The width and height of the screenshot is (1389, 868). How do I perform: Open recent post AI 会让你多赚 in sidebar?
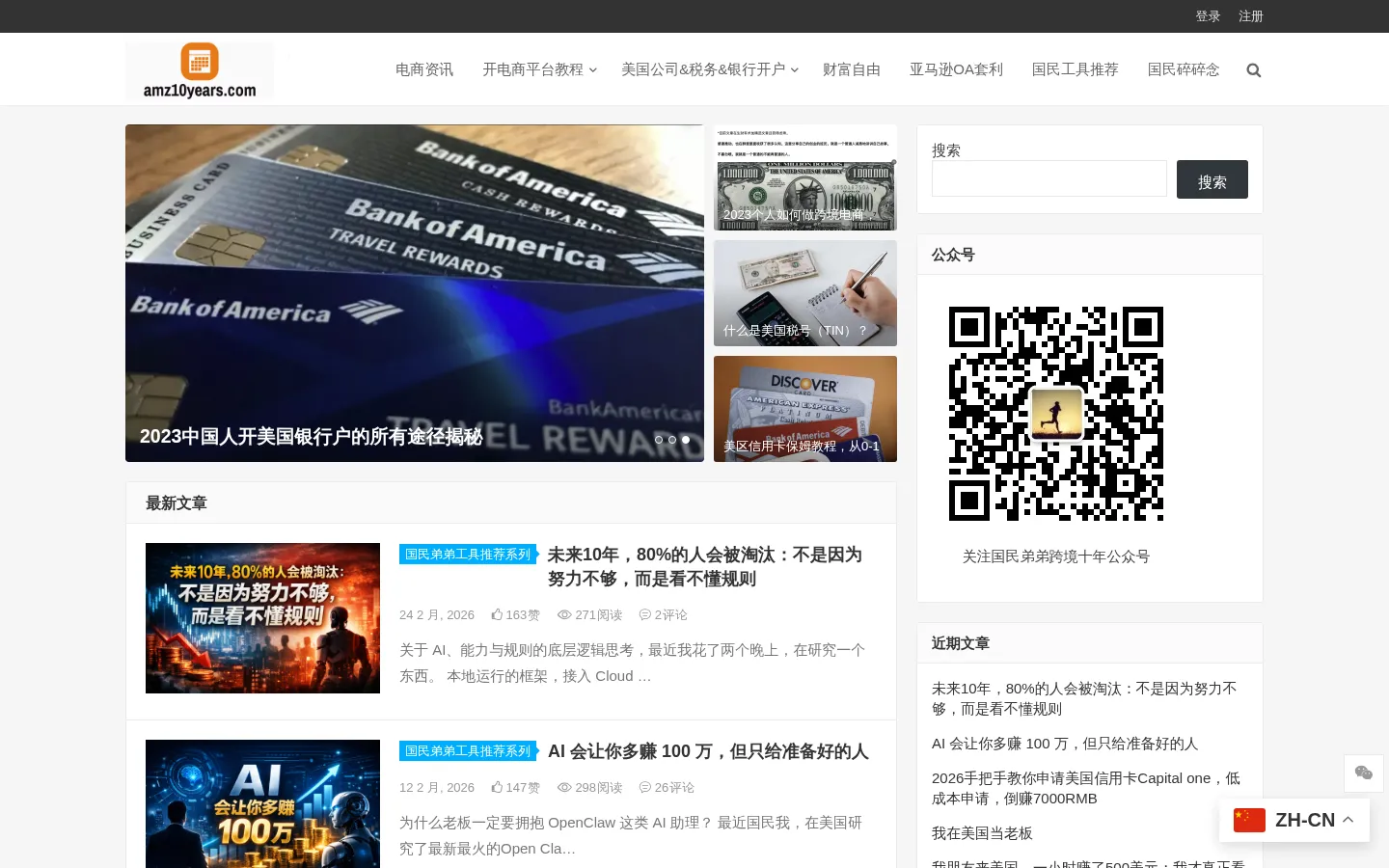pyautogui.click(x=1065, y=744)
